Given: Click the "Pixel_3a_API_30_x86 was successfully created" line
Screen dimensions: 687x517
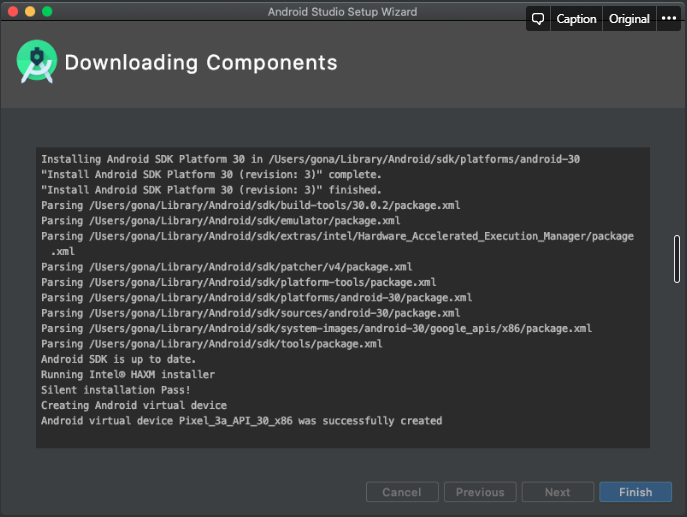Looking at the screenshot, I should [x=242, y=421].
